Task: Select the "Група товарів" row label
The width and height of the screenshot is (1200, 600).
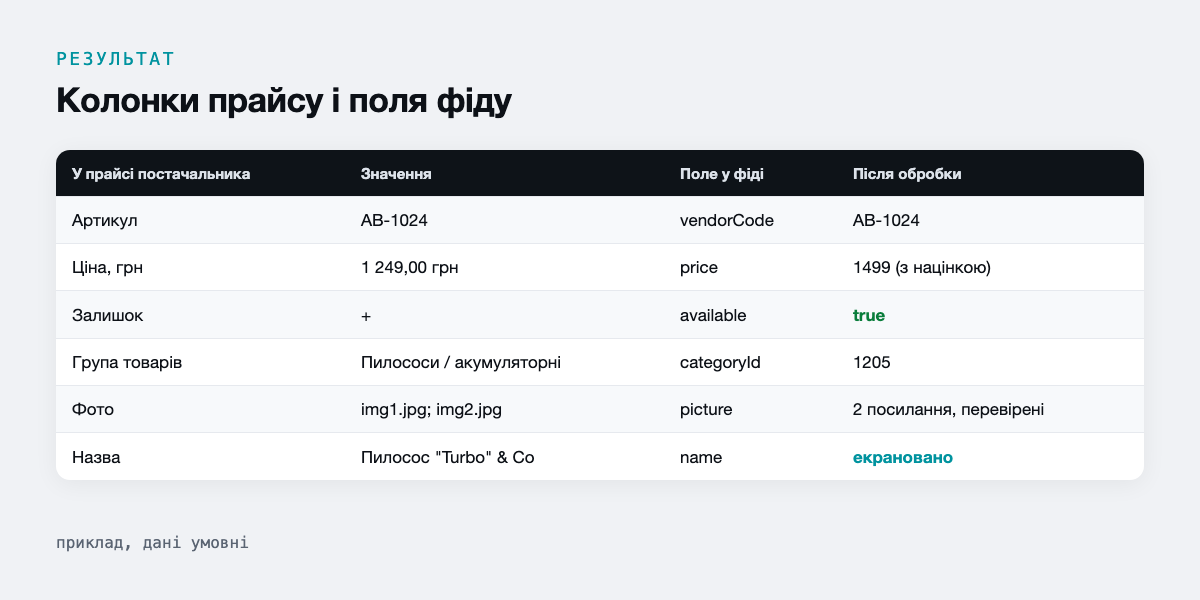Action: (126, 362)
